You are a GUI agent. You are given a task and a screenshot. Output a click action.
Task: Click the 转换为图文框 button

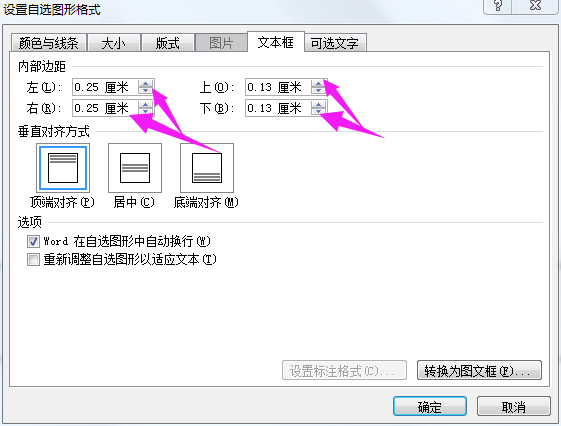click(479, 371)
